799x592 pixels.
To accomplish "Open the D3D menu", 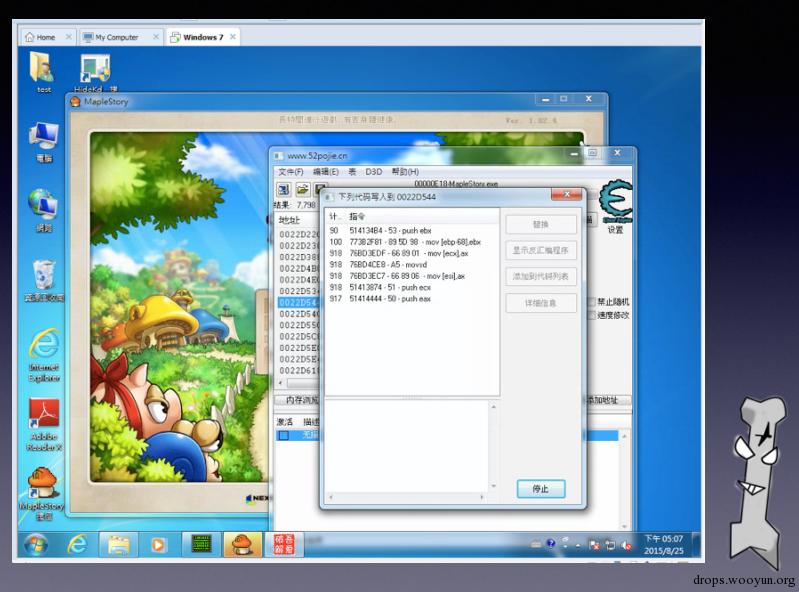I will click(373, 172).
